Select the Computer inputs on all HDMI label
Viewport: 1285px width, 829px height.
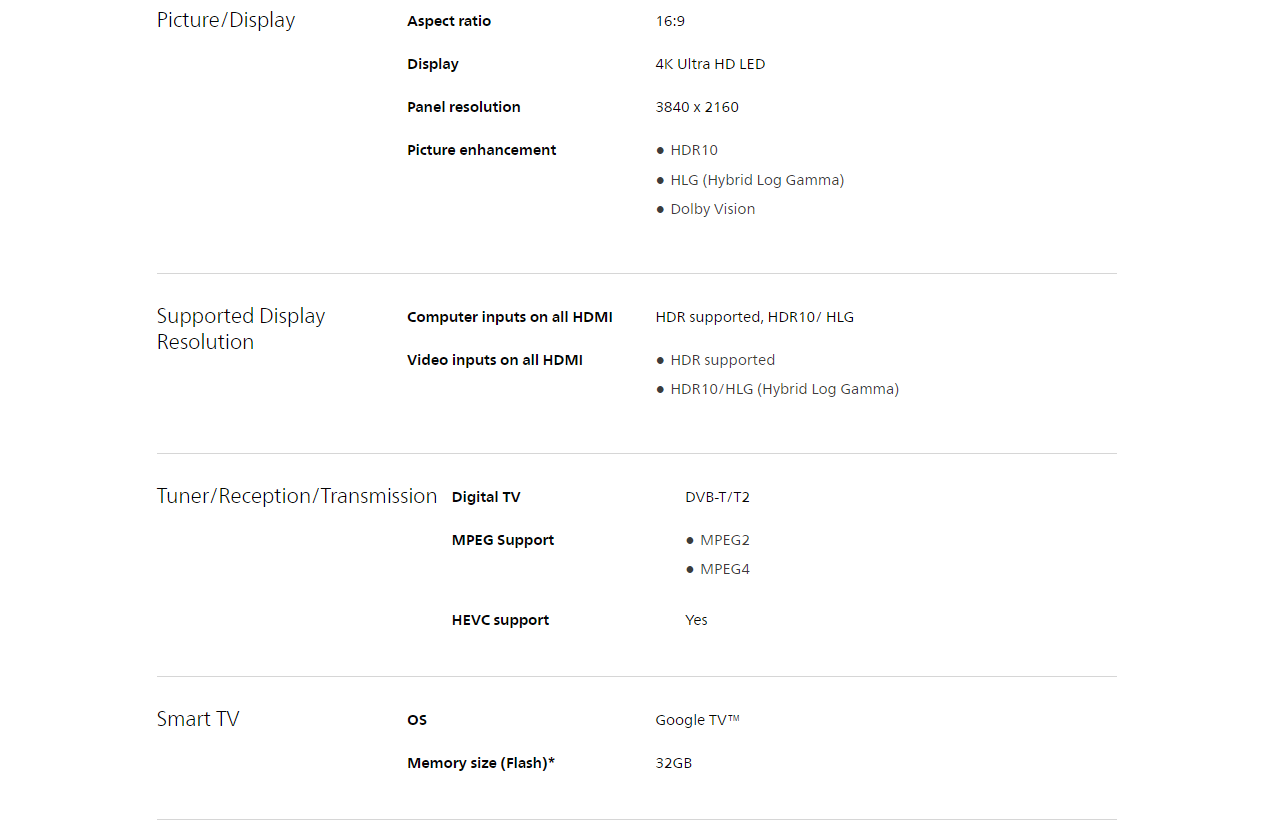510,317
